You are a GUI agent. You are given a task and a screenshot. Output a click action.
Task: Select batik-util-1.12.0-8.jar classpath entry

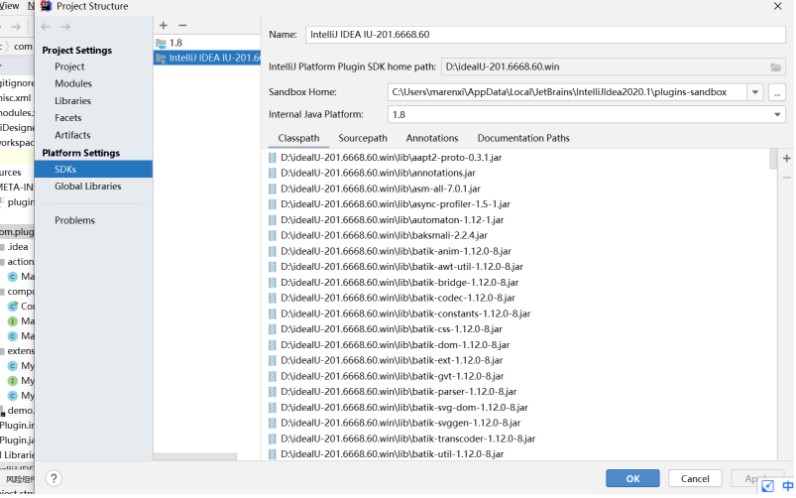click(392, 454)
